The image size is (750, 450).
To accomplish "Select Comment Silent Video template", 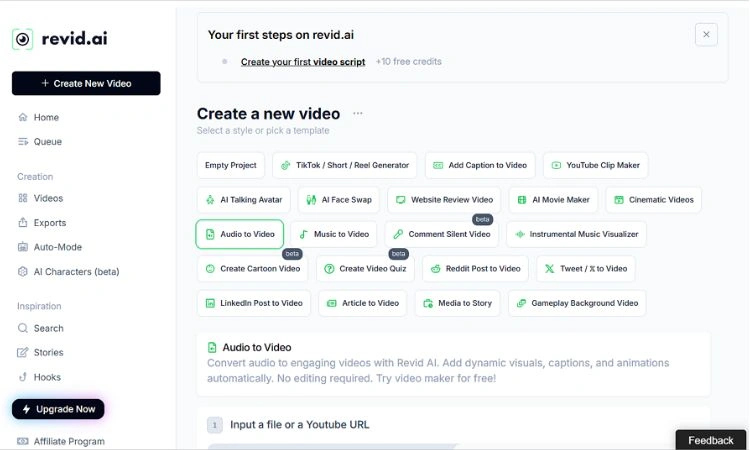I will 441,234.
